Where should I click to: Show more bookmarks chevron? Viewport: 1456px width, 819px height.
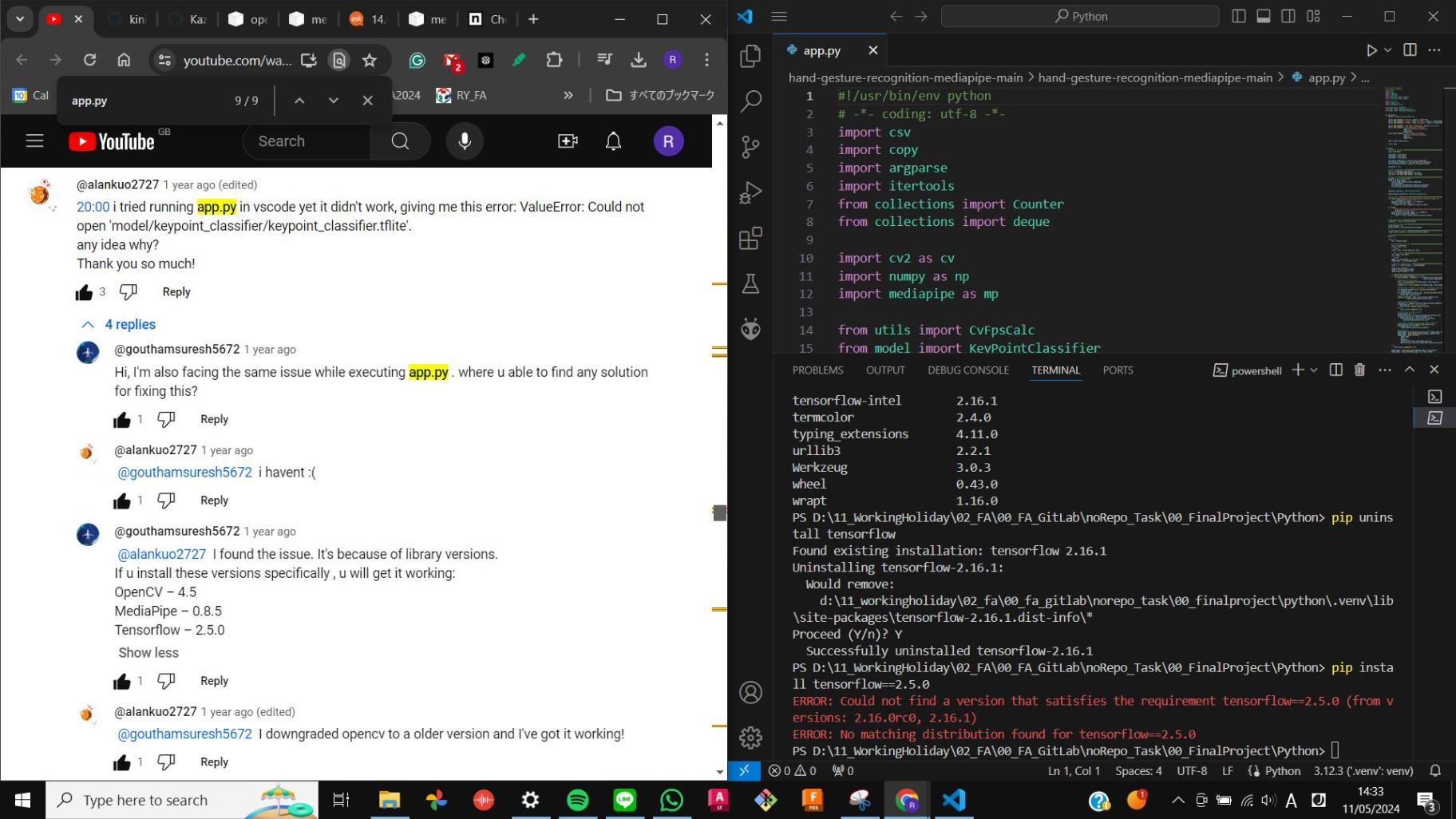click(568, 95)
